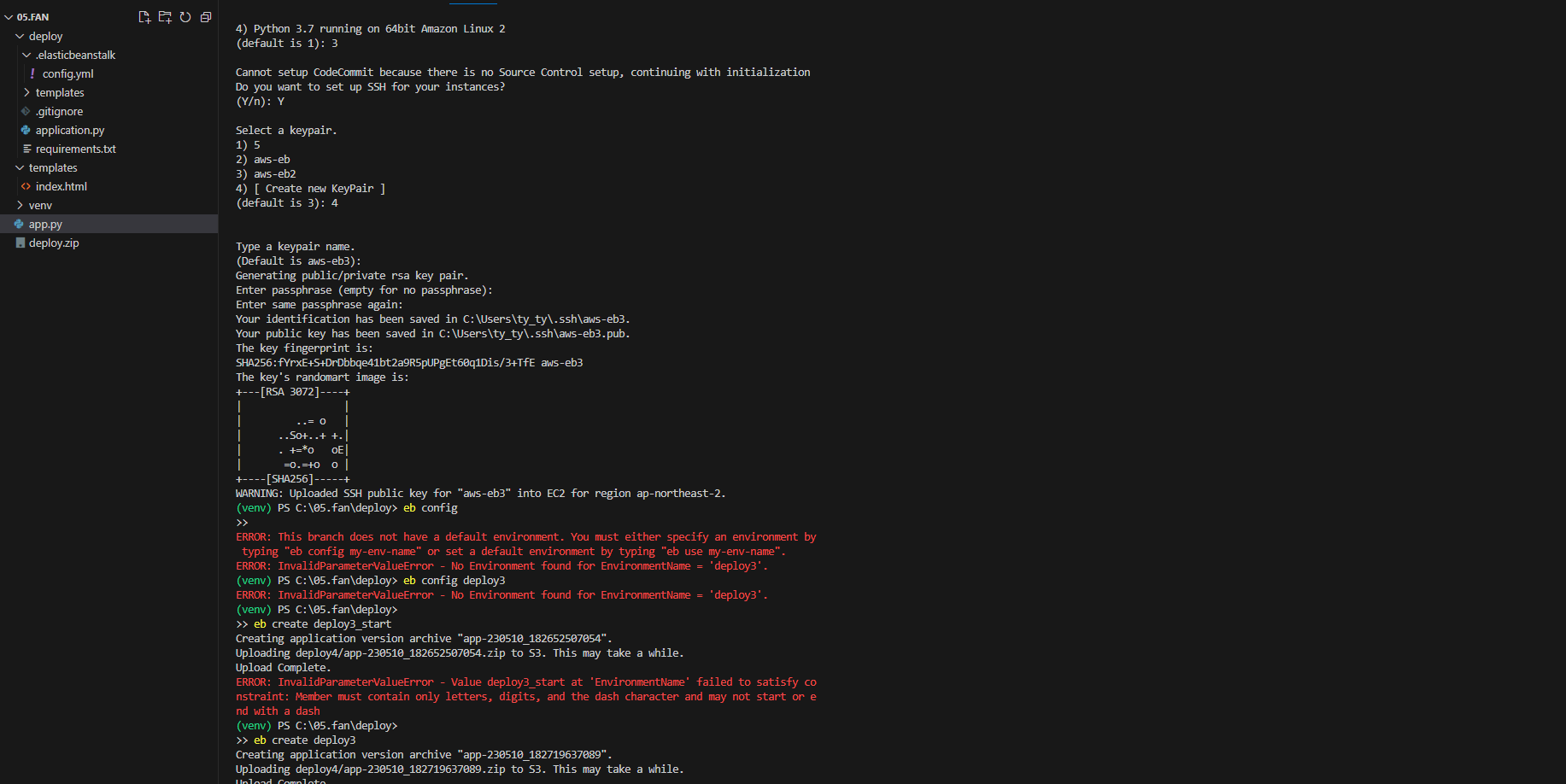Click the YAML exclamation icon beside config.yml
Image resolution: width=1566 pixels, height=784 pixels.
point(32,73)
